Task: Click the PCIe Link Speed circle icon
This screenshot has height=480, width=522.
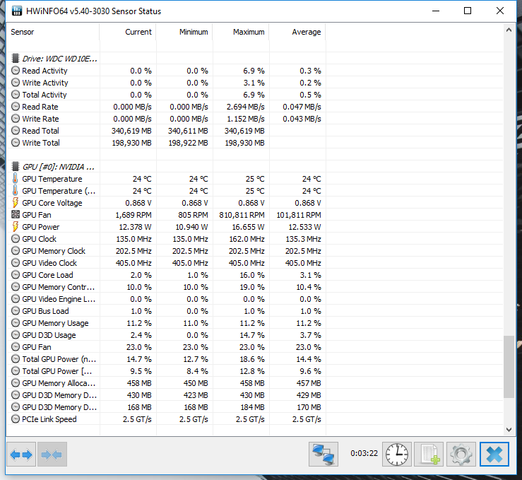Action: pos(15,419)
